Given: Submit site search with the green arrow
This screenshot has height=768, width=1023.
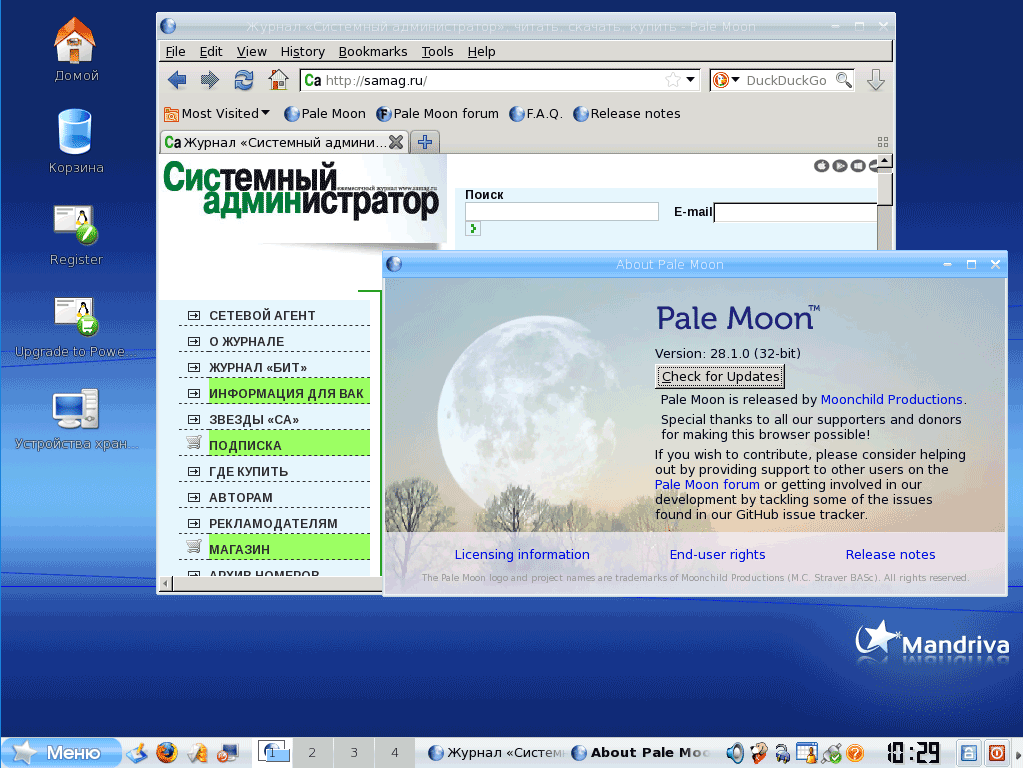Looking at the screenshot, I should pyautogui.click(x=473, y=228).
